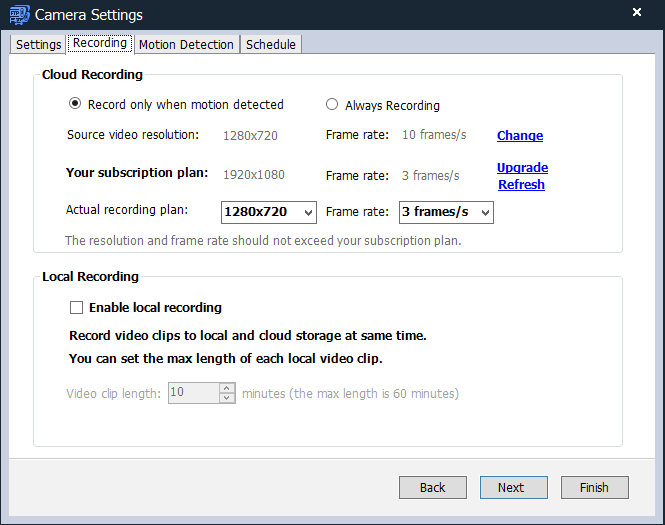Viewport: 665px width, 525px height.
Task: Click the Upgrade subscription link
Action: 522,168
